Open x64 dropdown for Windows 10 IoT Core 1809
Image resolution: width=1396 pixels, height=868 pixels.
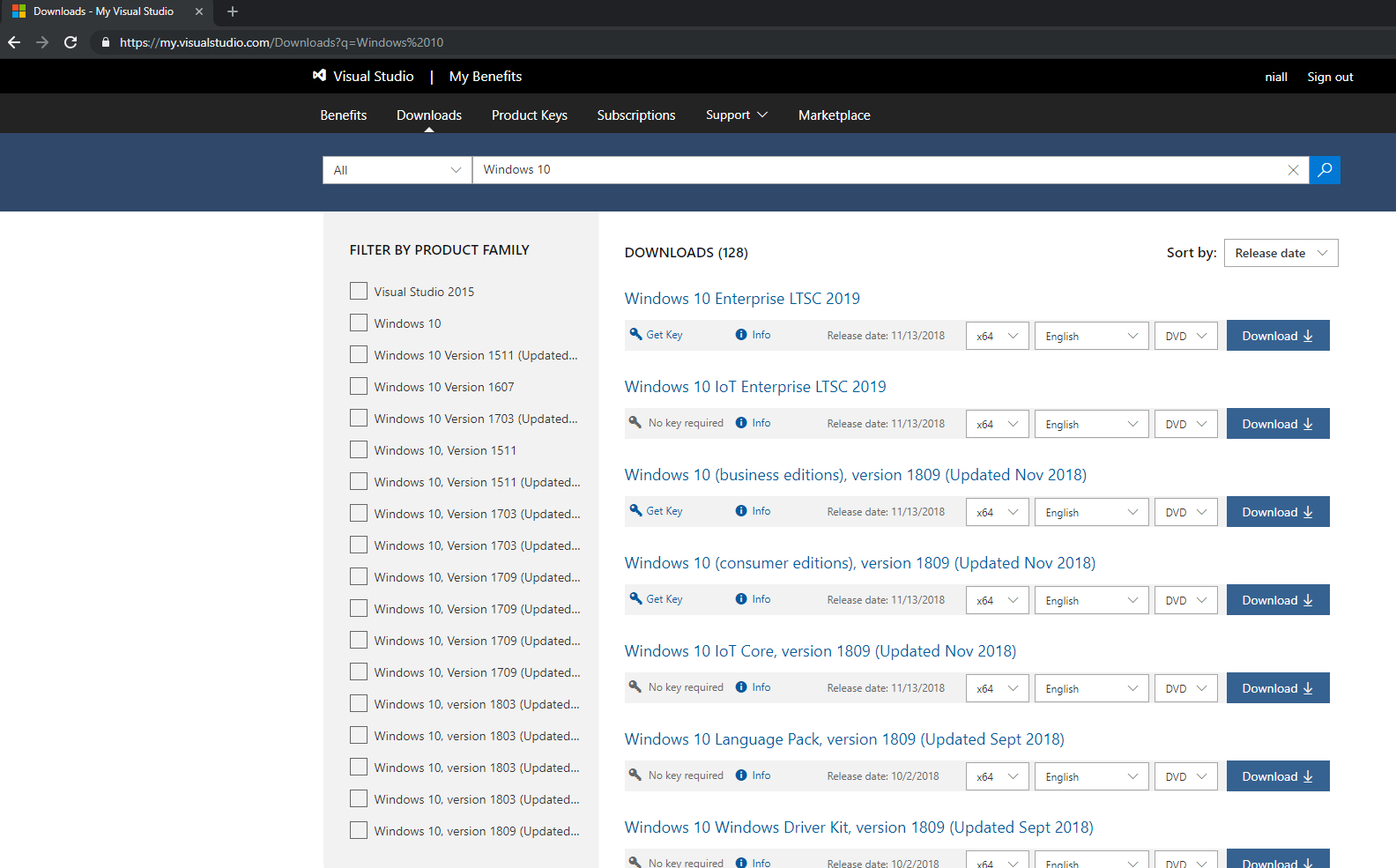point(997,688)
